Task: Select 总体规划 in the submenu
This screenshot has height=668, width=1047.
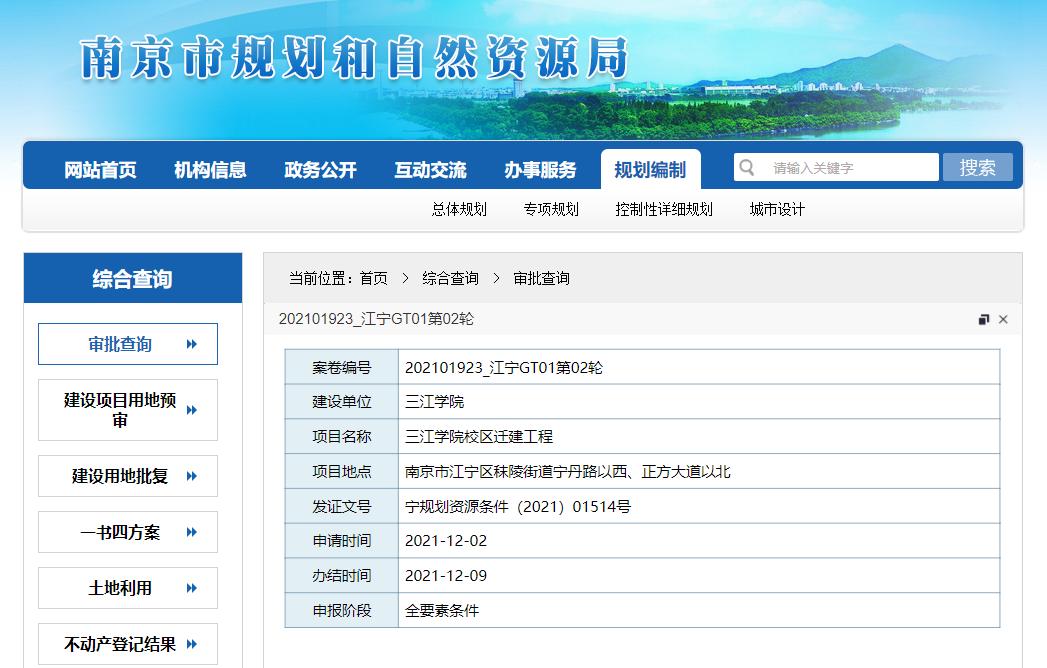Action: coord(459,209)
